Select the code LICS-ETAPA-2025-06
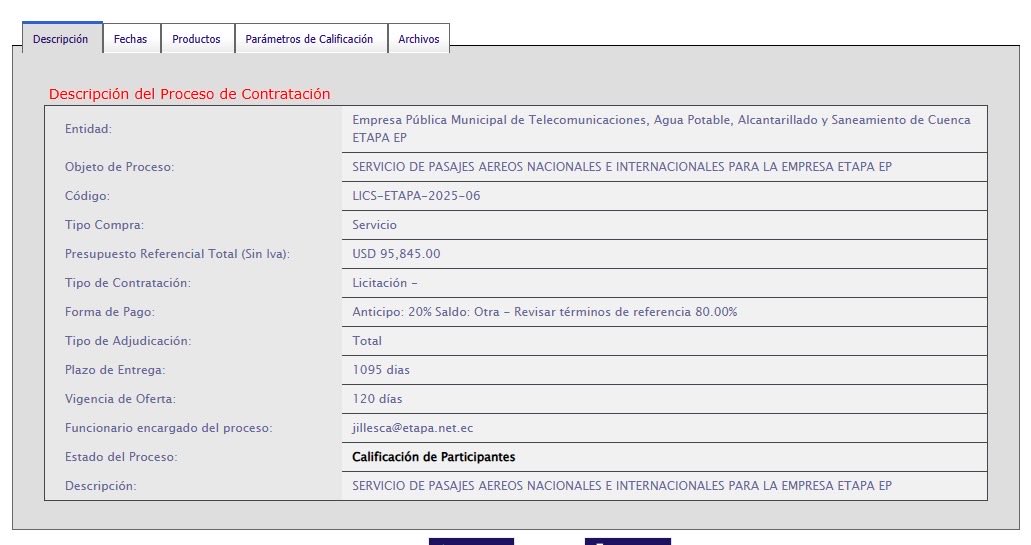Image resolution: width=1031 pixels, height=545 pixels. pyautogui.click(x=416, y=196)
